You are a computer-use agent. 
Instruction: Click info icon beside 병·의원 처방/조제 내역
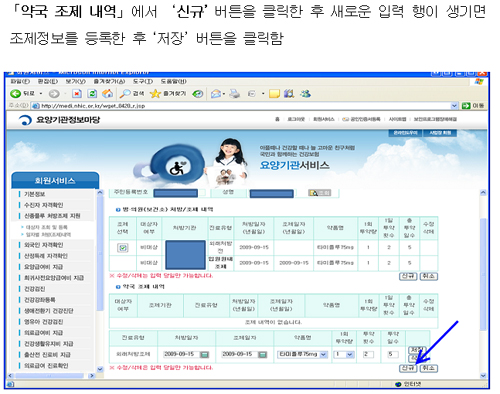pos(118,210)
